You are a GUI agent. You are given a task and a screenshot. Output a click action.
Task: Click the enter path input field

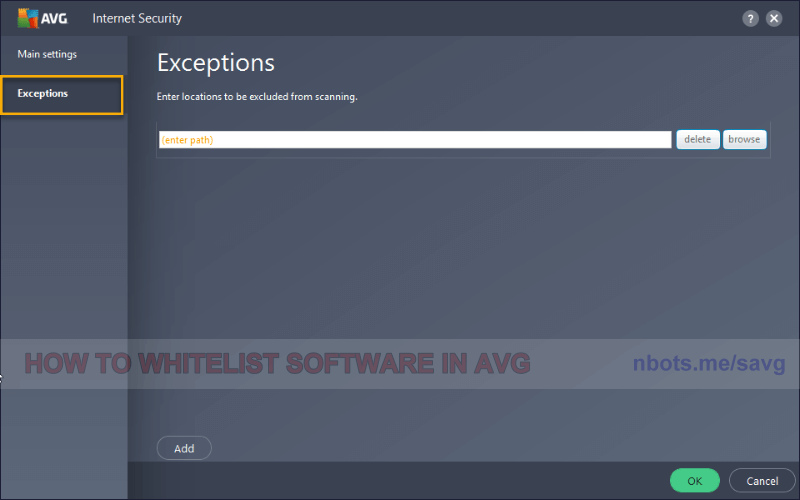coord(415,140)
